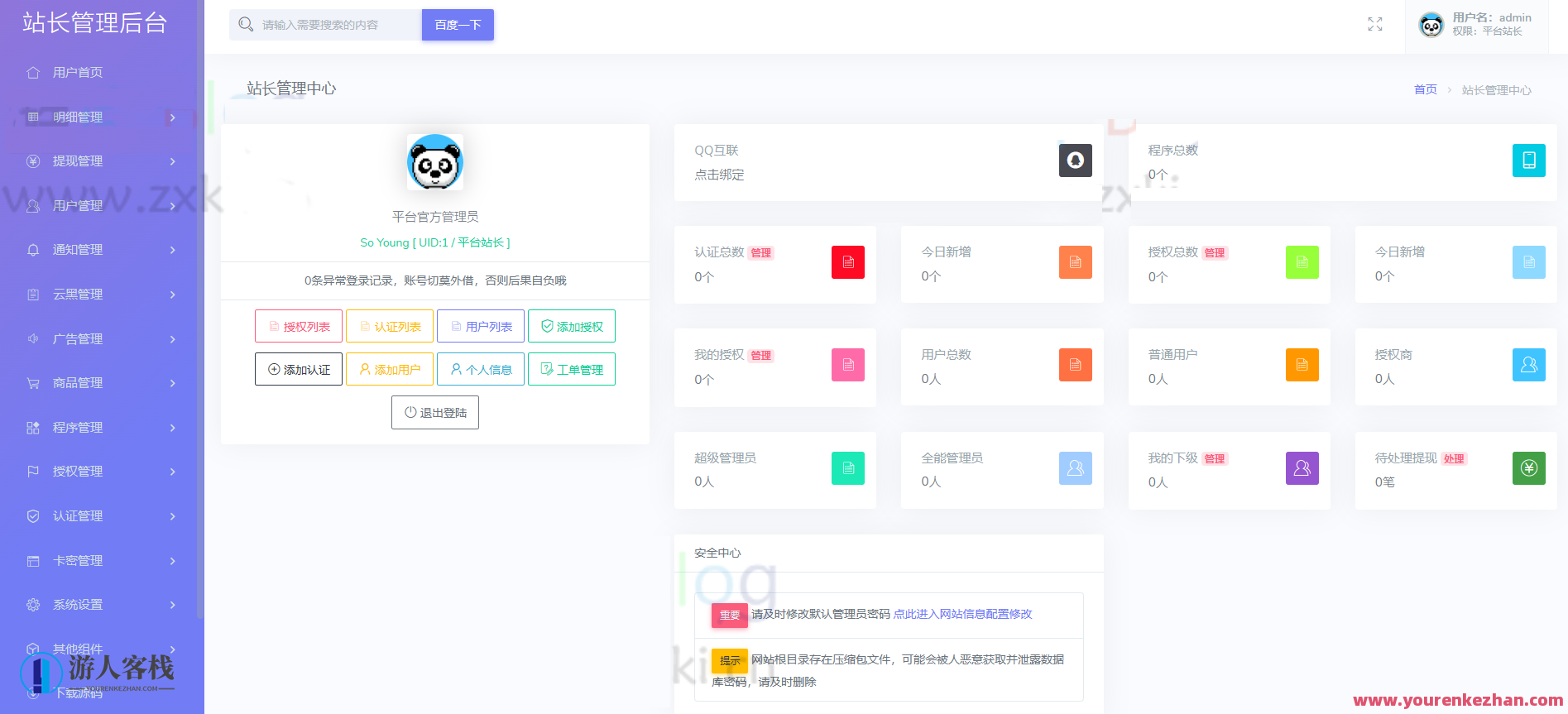Click the sidebar vertical scrollbar
Image resolution: width=1568 pixels, height=714 pixels.
[x=199, y=309]
